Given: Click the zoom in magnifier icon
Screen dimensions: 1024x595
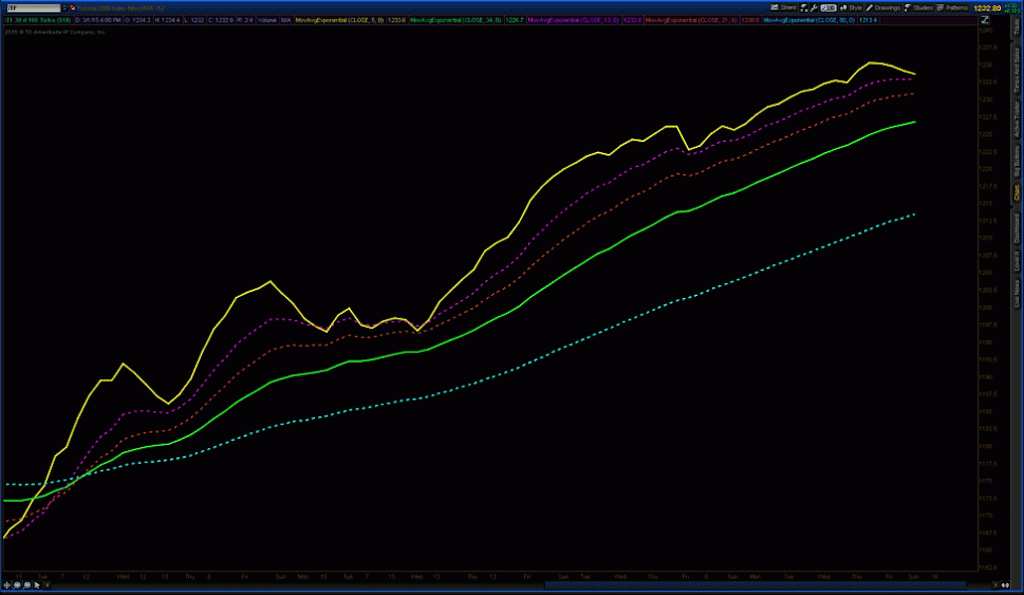Looking at the screenshot, I should click(17, 585).
